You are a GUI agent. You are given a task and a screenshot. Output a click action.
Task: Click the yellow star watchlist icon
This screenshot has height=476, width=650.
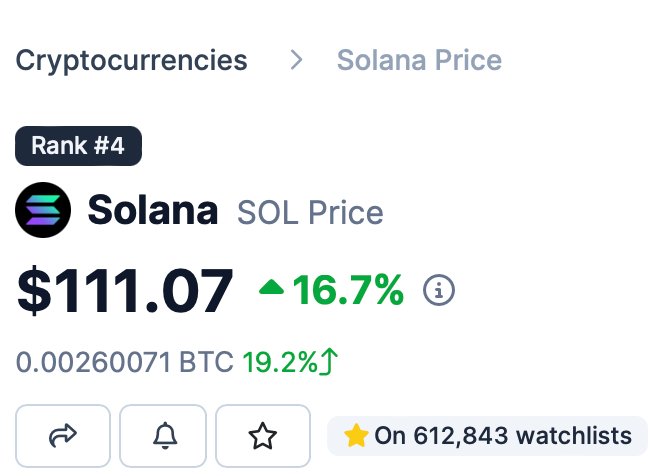coord(356,436)
